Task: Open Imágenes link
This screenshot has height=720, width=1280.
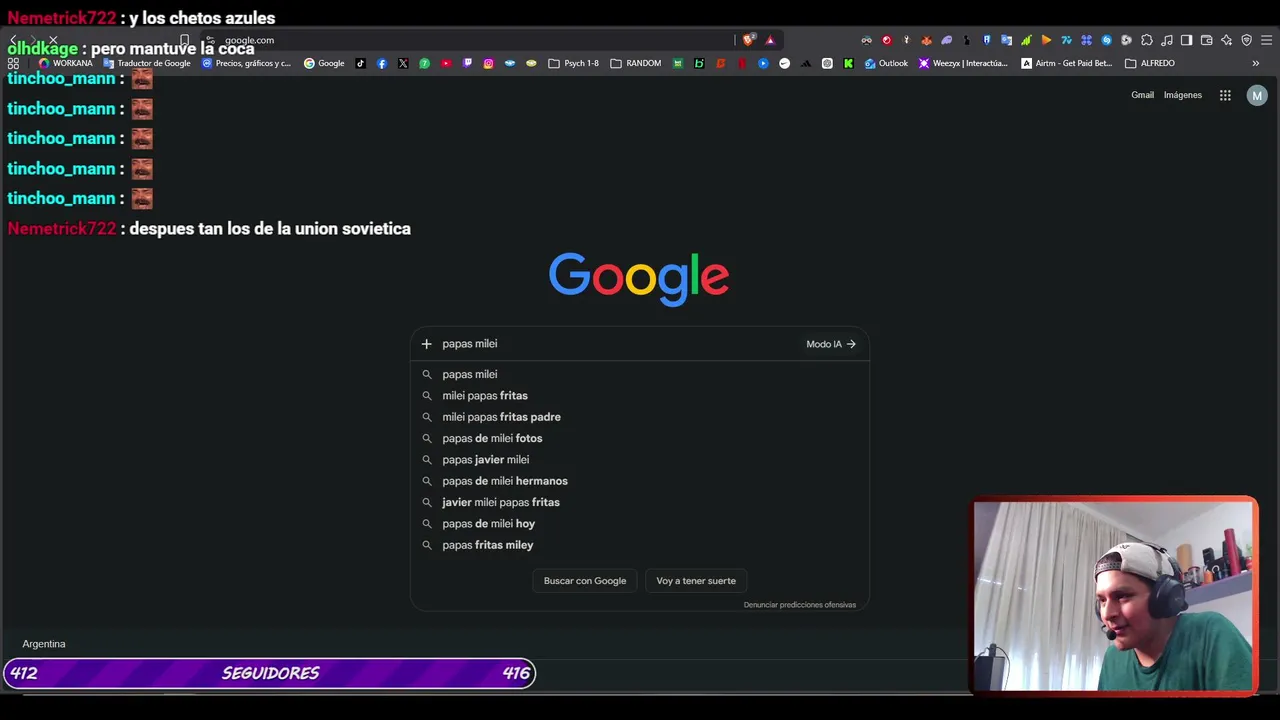Action: [1183, 95]
